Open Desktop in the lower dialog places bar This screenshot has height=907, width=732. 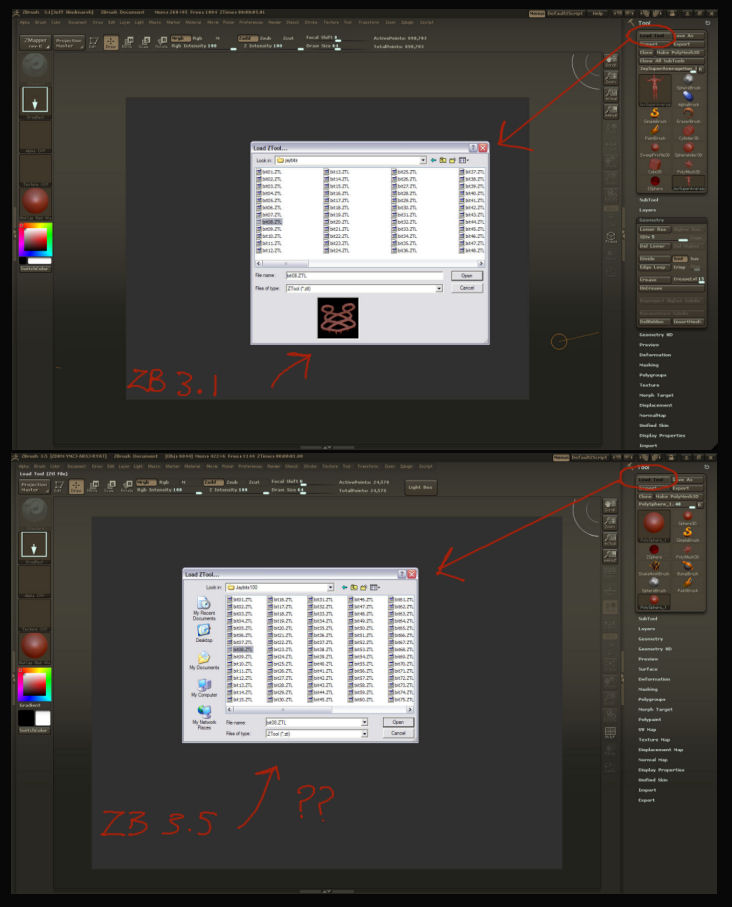tap(204, 633)
